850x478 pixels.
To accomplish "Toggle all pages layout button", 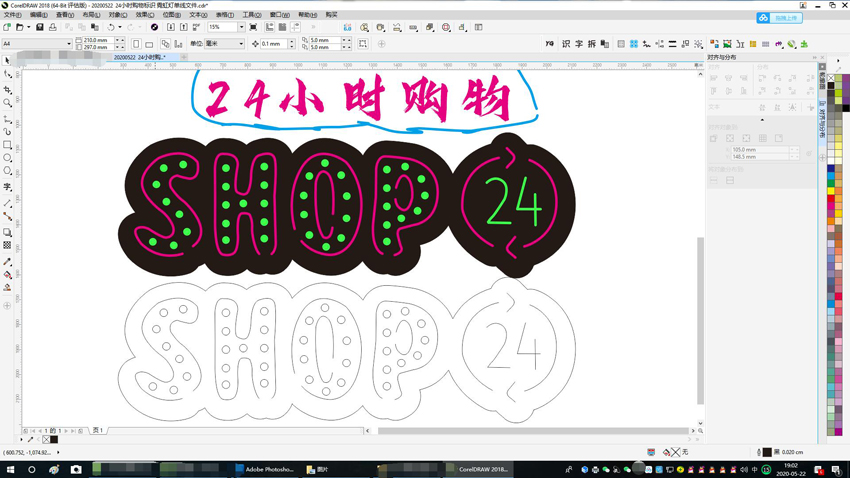I will pos(165,44).
